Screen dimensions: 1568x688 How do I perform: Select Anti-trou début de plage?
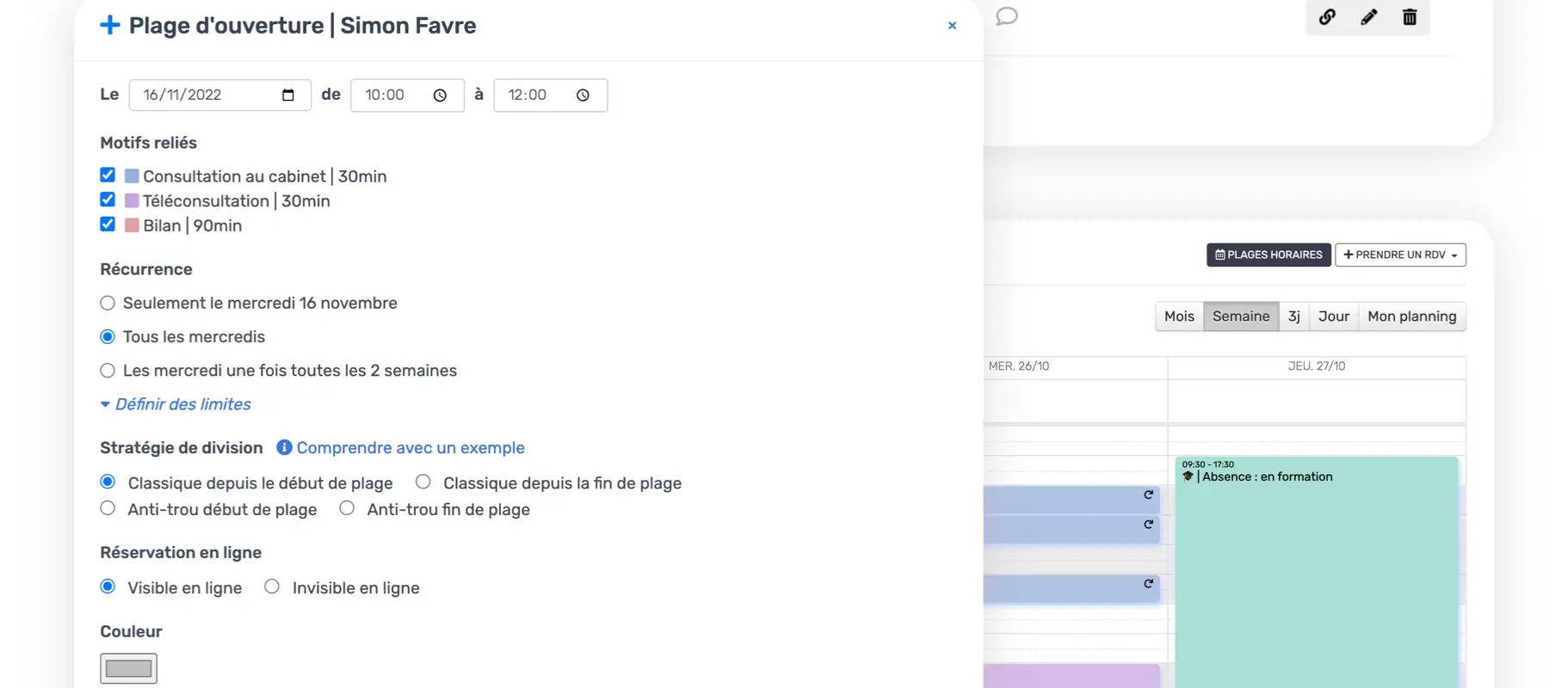pyautogui.click(x=108, y=508)
